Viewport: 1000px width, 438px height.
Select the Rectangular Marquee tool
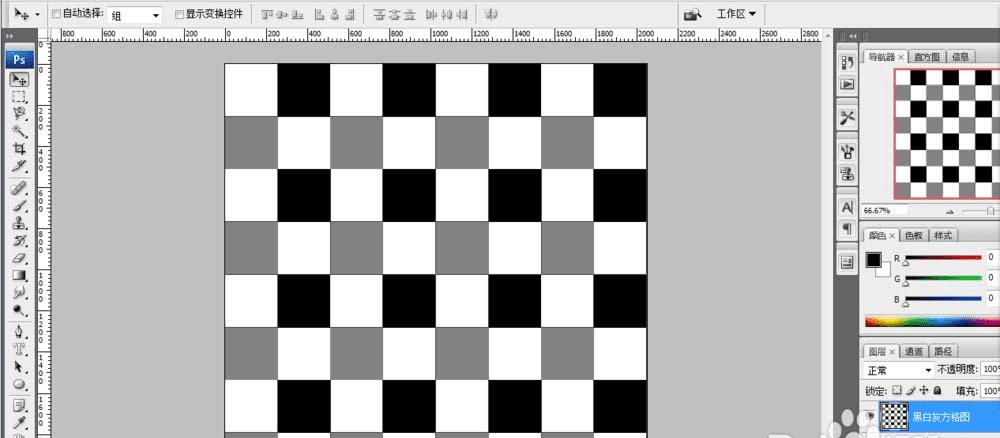pyautogui.click(x=20, y=97)
